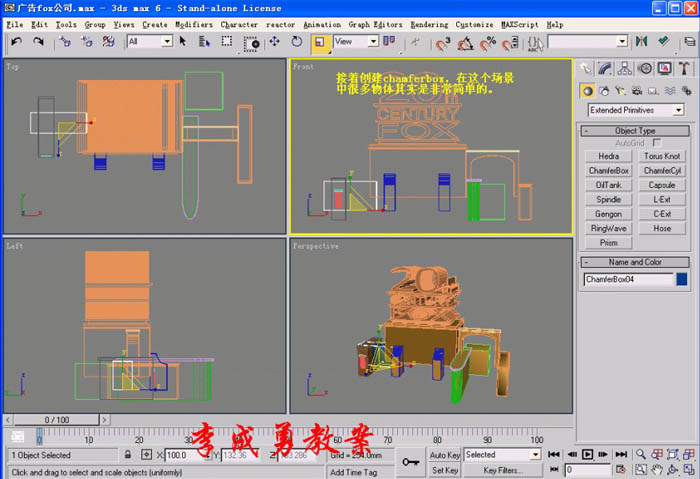Select the Cameras category icon
The width and height of the screenshot is (700, 479).
pyautogui.click(x=637, y=91)
